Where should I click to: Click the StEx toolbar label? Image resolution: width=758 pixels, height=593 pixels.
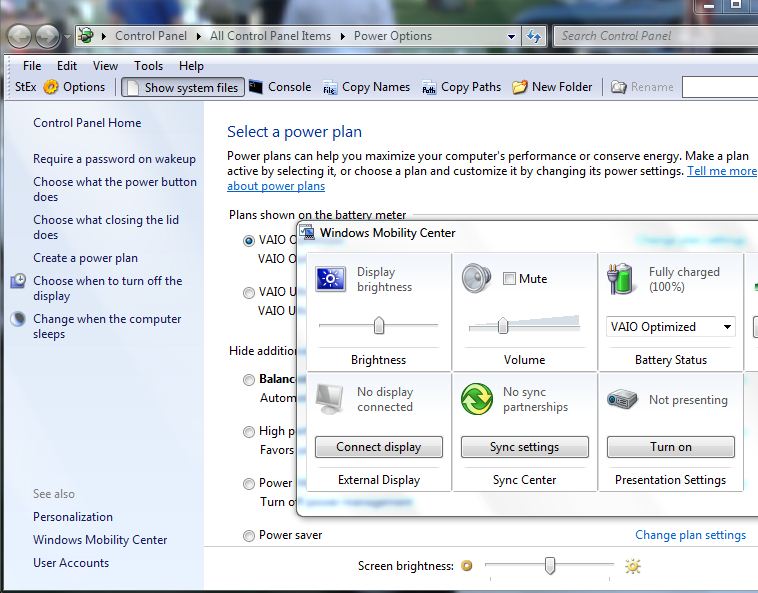click(26, 87)
